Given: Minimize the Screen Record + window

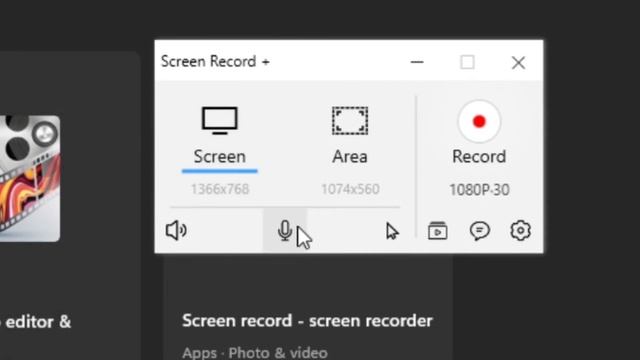Looking at the screenshot, I should click(417, 62).
